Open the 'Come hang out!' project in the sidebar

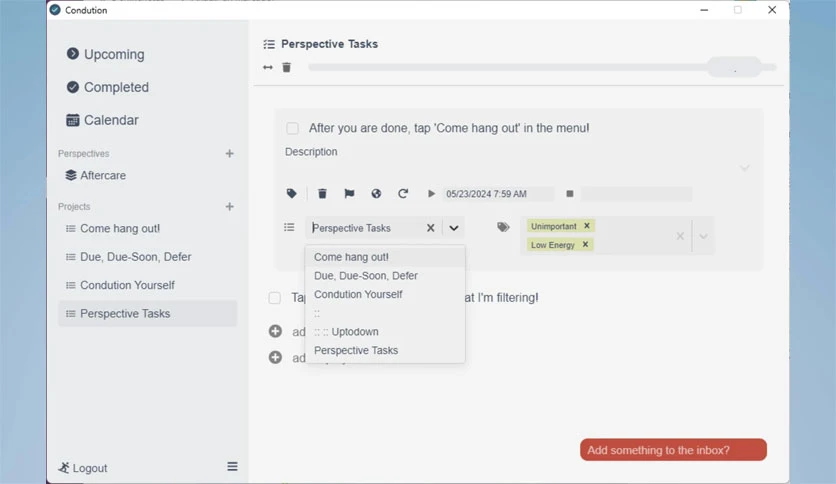point(112,228)
